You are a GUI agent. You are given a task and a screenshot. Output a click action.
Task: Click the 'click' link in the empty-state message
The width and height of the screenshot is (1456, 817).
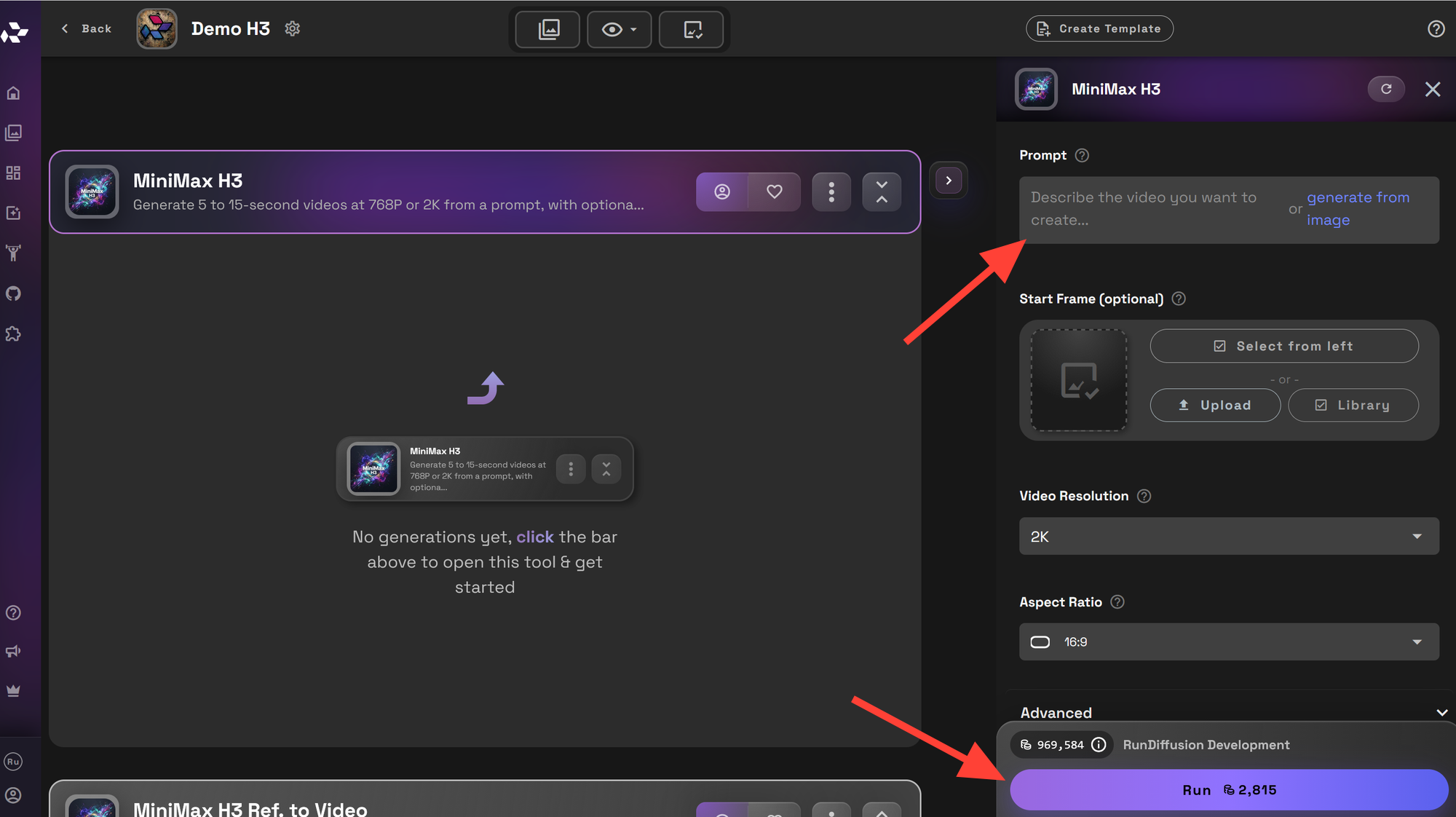535,537
